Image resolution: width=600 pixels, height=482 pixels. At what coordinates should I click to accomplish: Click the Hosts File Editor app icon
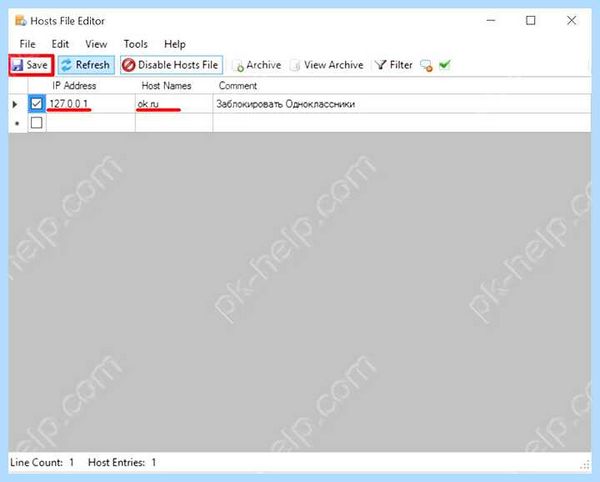(20, 21)
